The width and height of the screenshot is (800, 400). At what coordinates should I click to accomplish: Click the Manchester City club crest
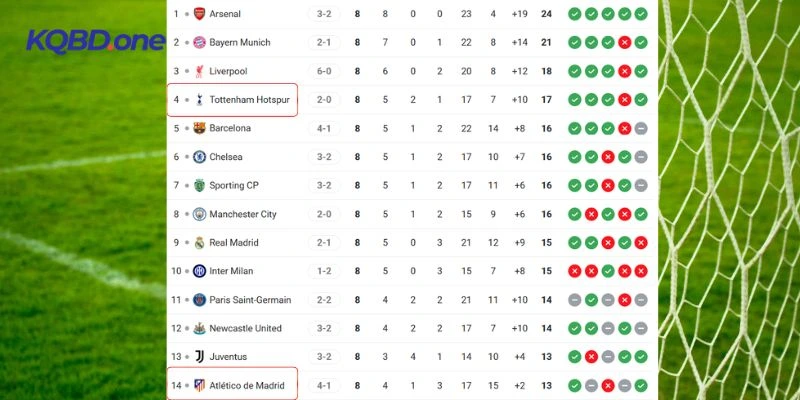(x=199, y=214)
